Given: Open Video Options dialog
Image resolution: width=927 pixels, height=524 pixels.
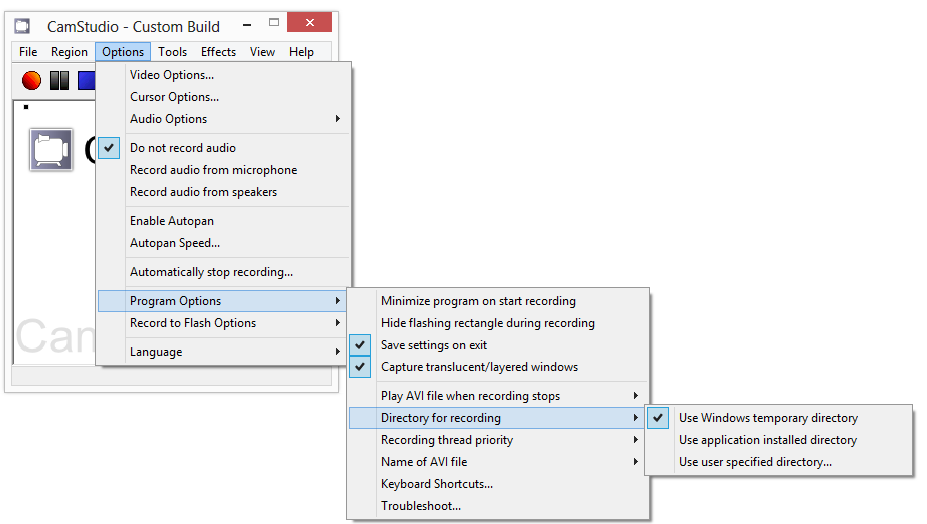Looking at the screenshot, I should coord(172,75).
